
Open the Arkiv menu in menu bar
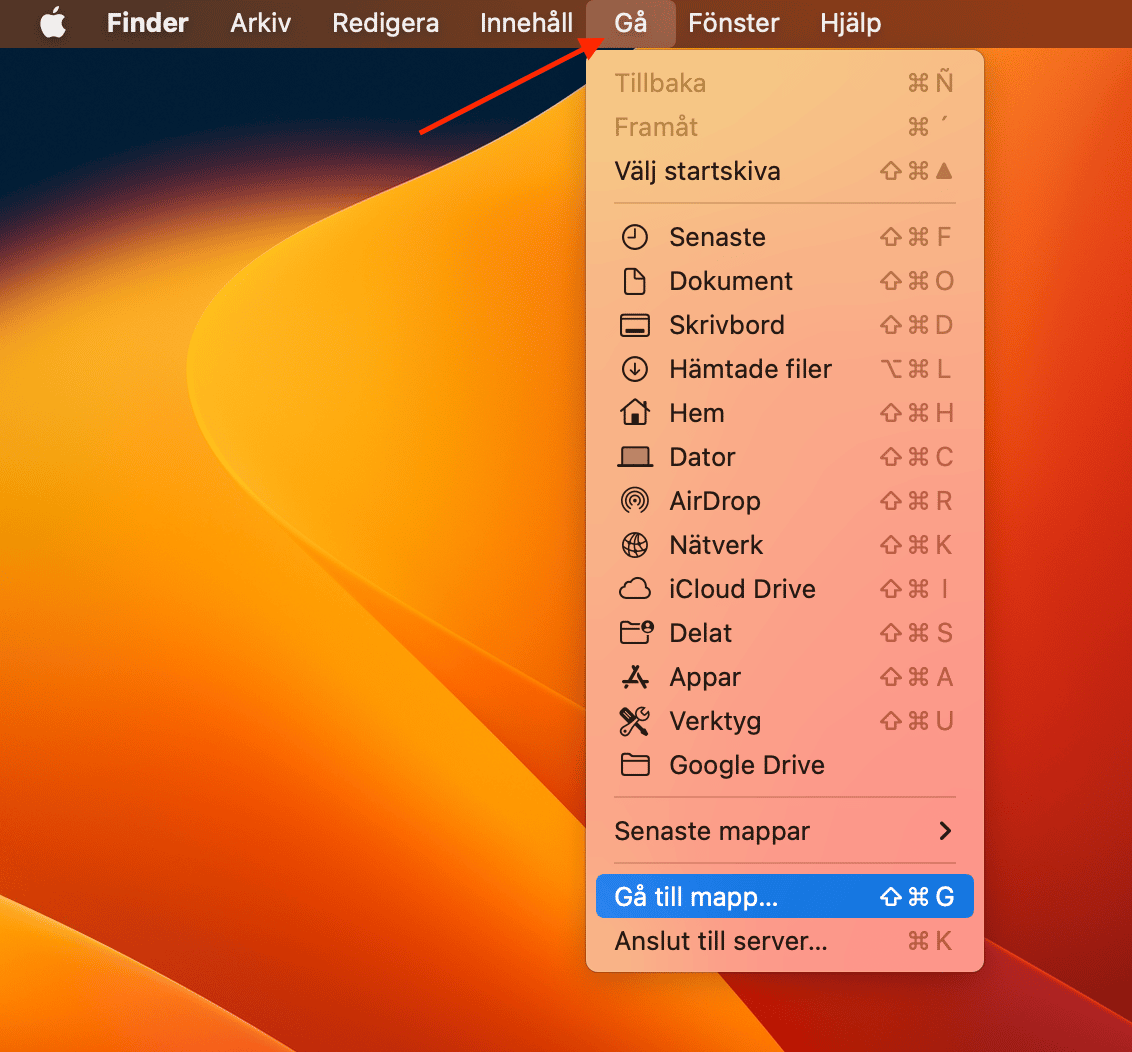[260, 23]
